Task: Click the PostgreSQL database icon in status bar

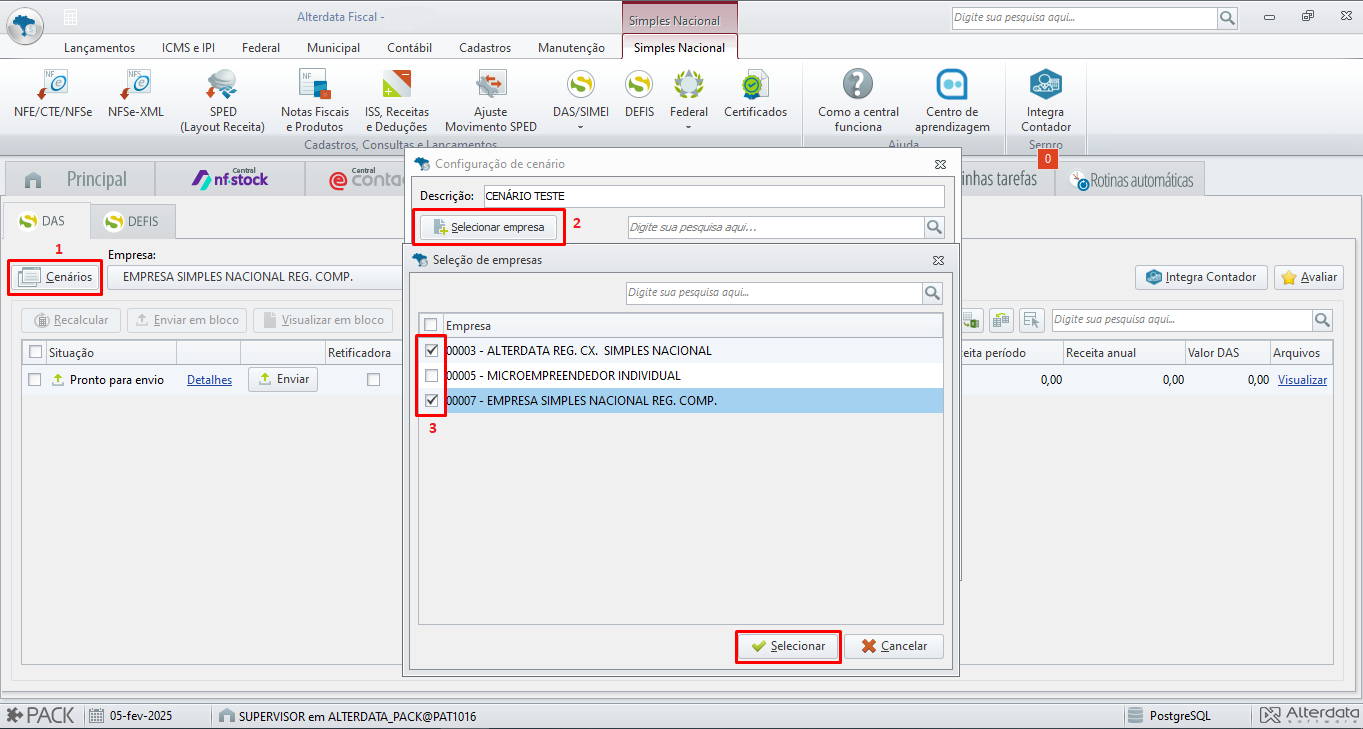Action: [1135, 716]
